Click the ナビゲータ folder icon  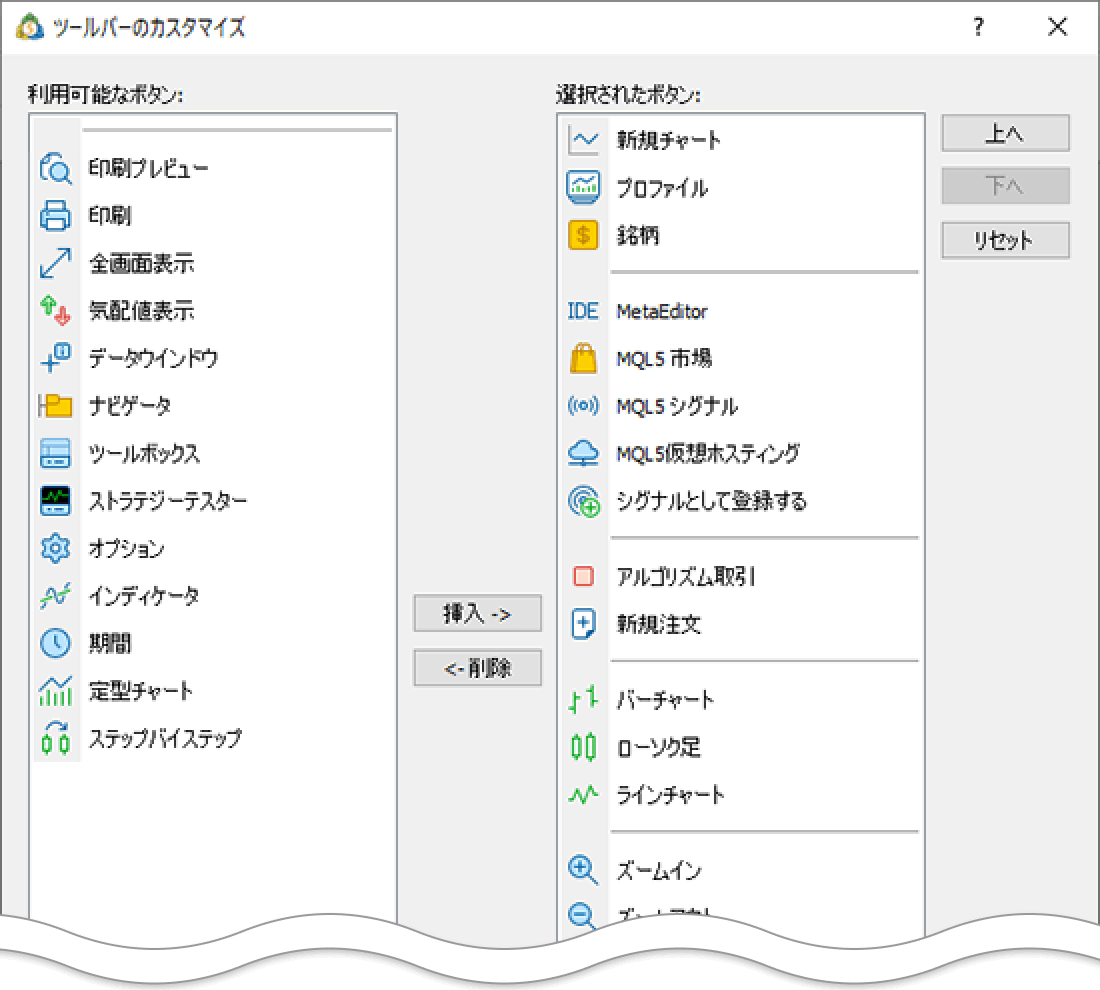click(55, 406)
